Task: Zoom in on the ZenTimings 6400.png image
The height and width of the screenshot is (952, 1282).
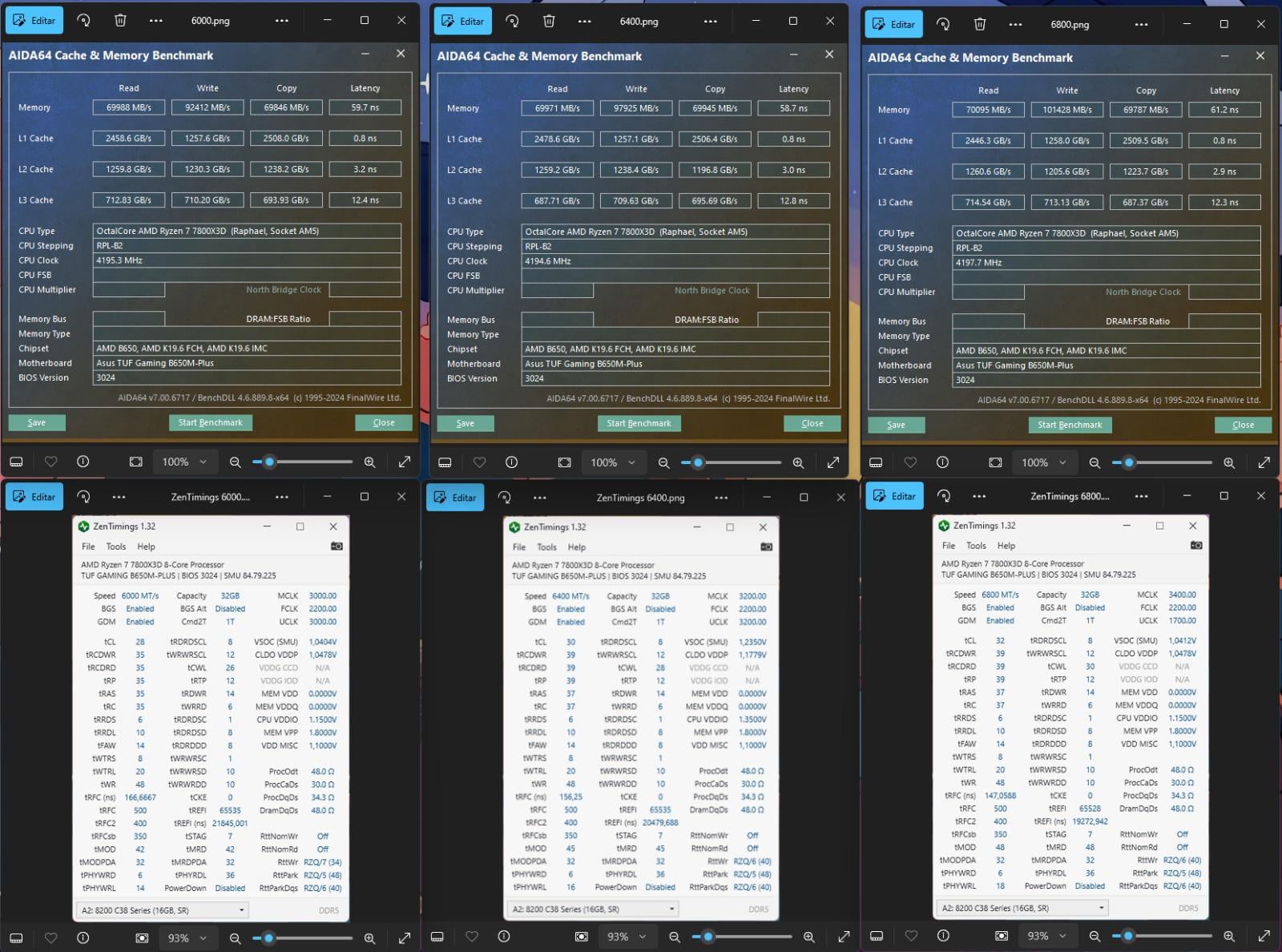Action: pyautogui.click(x=809, y=937)
